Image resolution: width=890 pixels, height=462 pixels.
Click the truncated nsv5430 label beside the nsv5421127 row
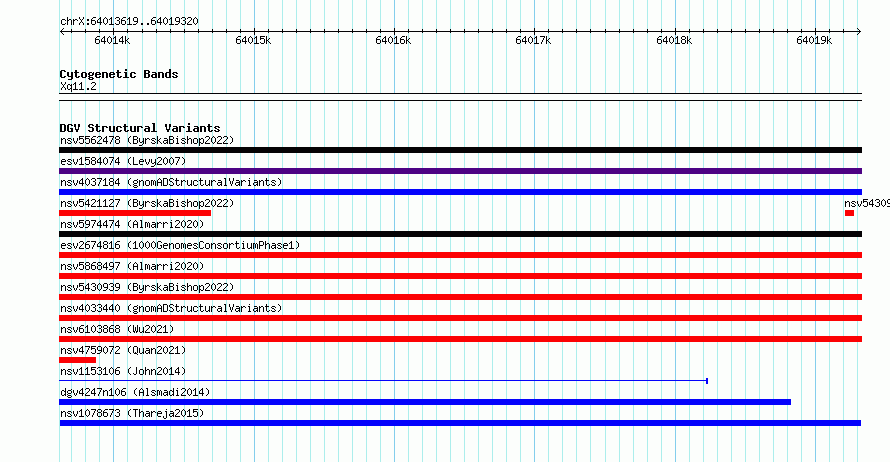point(867,203)
